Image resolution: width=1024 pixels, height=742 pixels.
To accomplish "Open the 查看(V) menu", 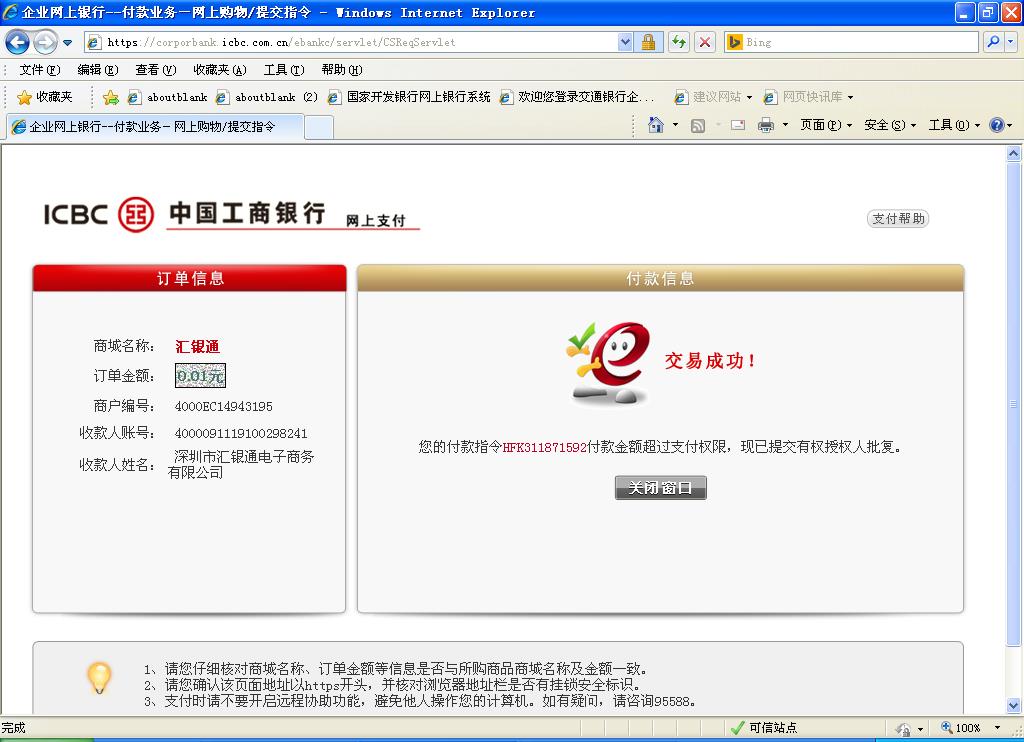I will (156, 70).
